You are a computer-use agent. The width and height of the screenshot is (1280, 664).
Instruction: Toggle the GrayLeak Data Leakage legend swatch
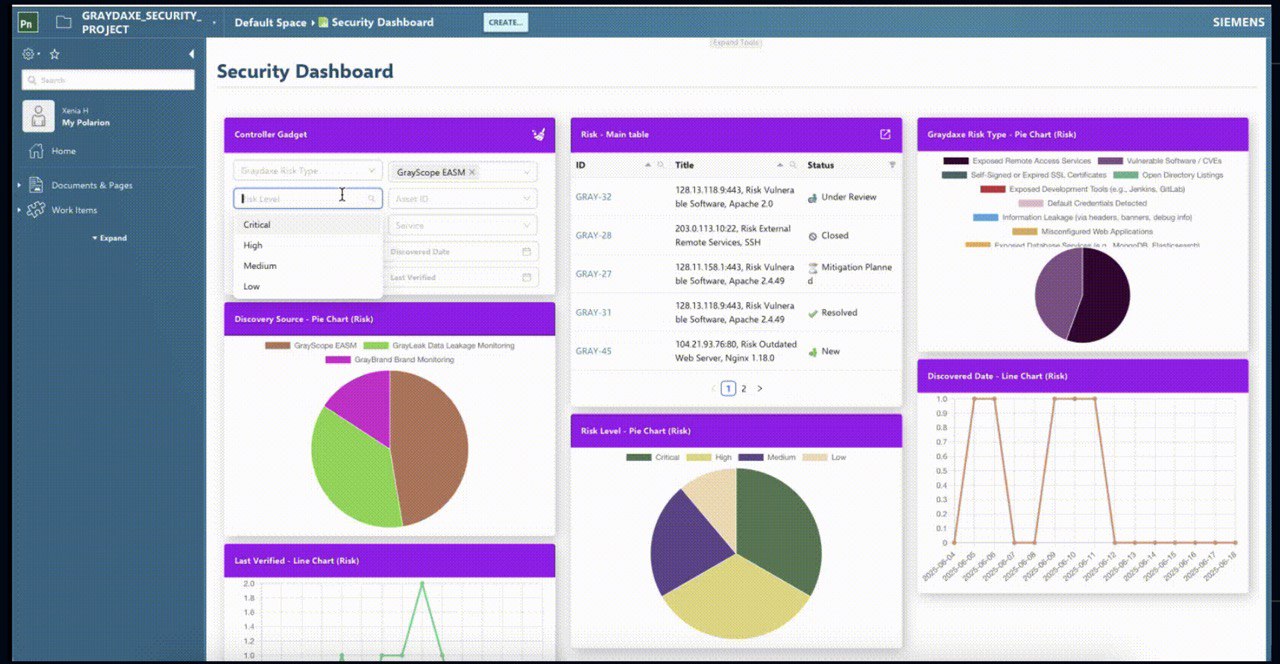tap(376, 346)
